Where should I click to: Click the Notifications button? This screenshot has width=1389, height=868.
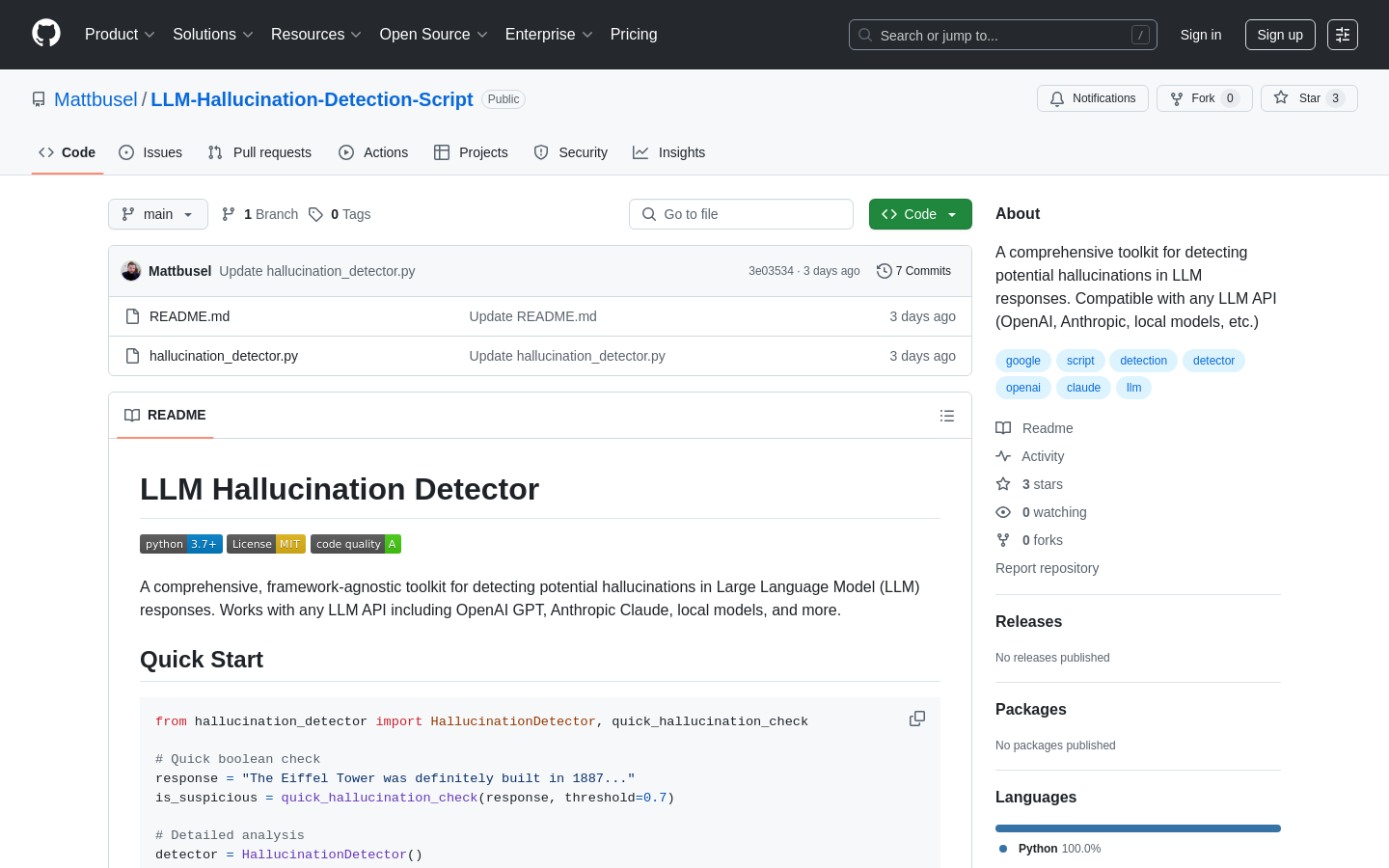(x=1093, y=98)
